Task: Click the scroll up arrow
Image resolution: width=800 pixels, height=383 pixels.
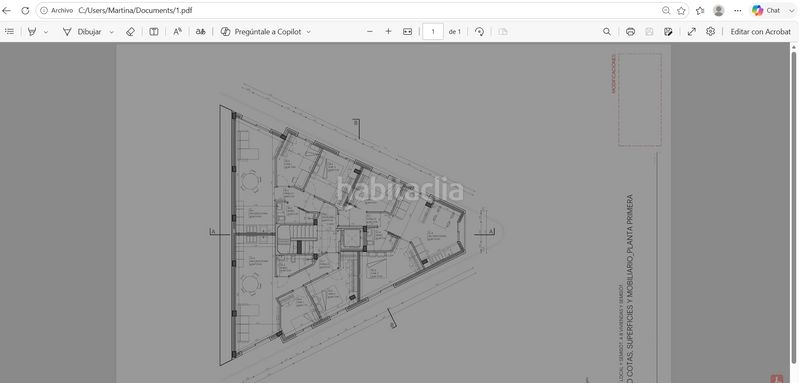Action: [x=794, y=47]
